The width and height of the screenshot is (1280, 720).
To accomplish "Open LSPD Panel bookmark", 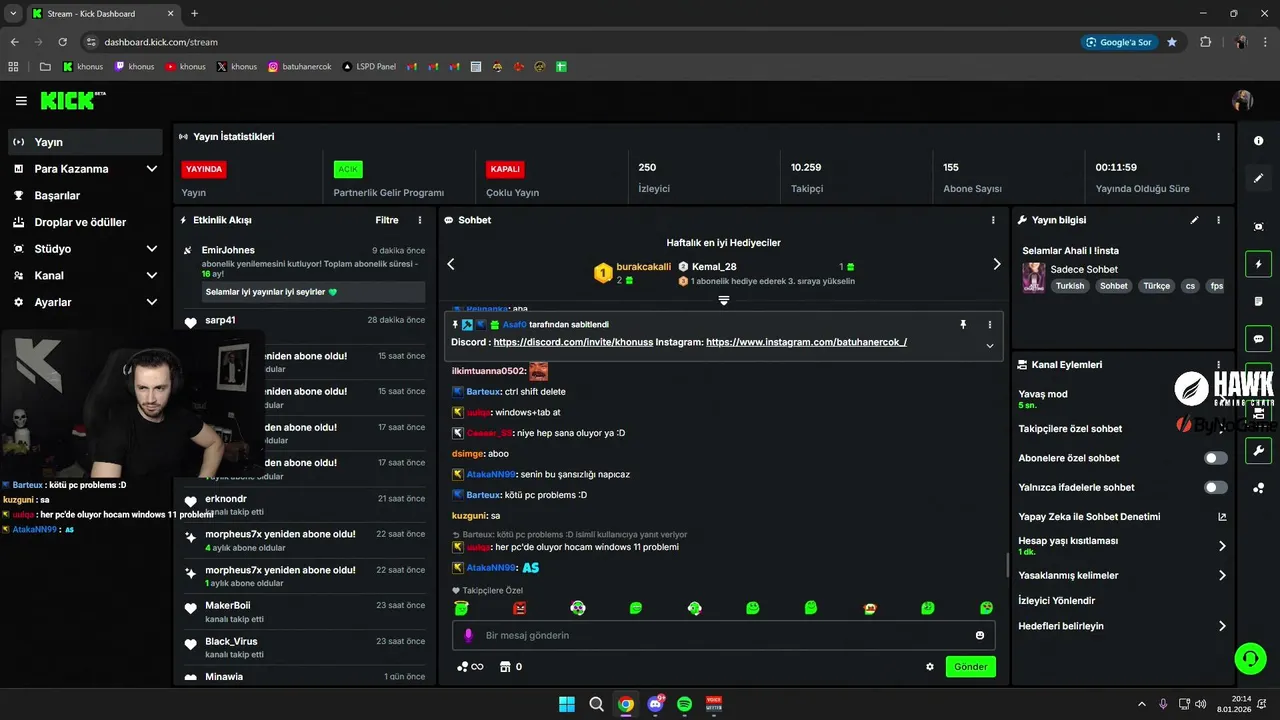I will pos(369,67).
